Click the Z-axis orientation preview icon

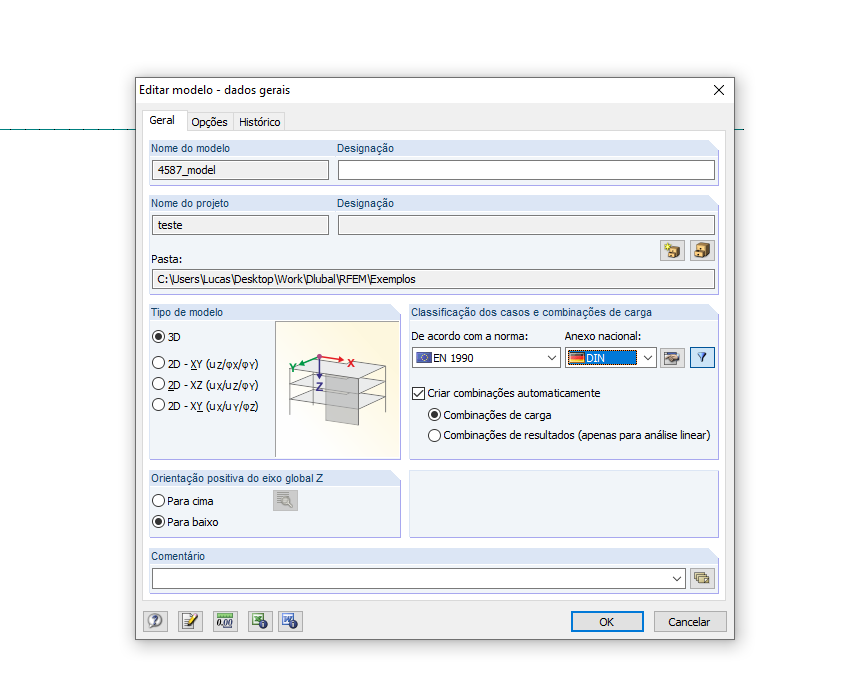pyautogui.click(x=285, y=500)
